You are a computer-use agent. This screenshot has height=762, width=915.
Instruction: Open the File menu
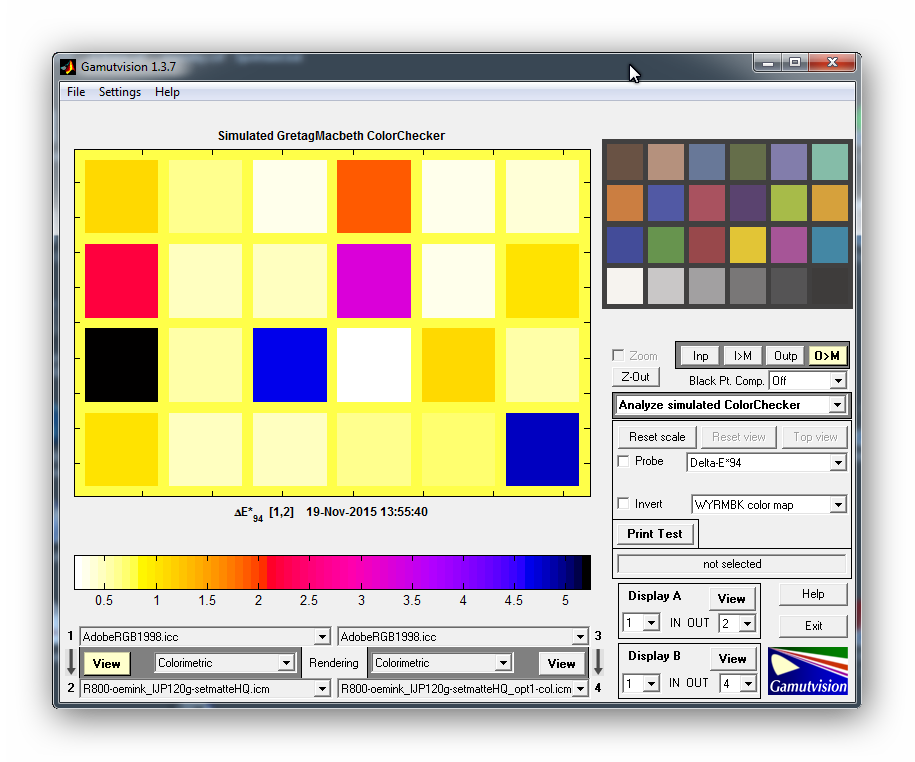pos(76,92)
